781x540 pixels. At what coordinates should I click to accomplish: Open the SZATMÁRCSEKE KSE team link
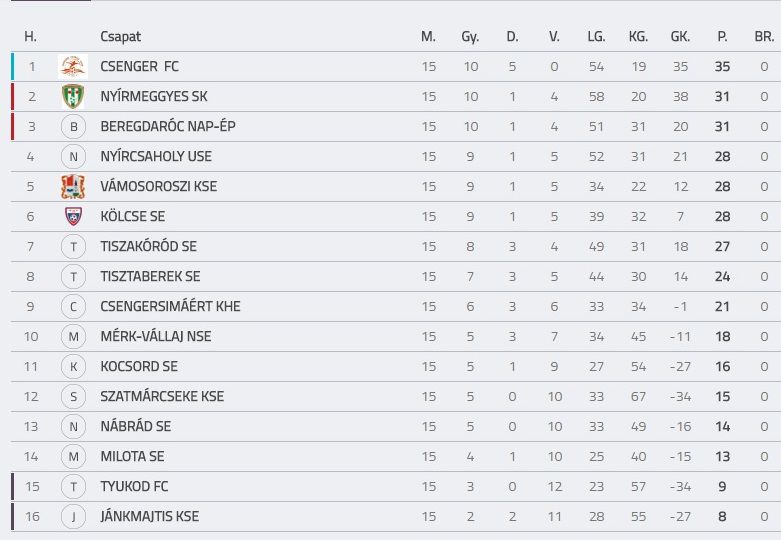pos(162,397)
